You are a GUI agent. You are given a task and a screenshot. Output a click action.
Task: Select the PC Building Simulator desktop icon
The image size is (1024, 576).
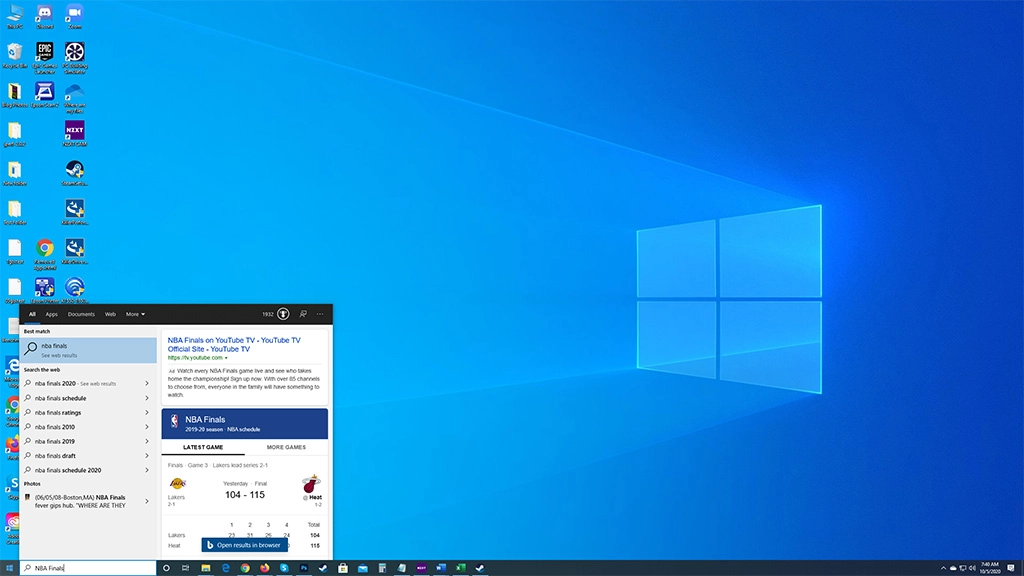[74, 57]
